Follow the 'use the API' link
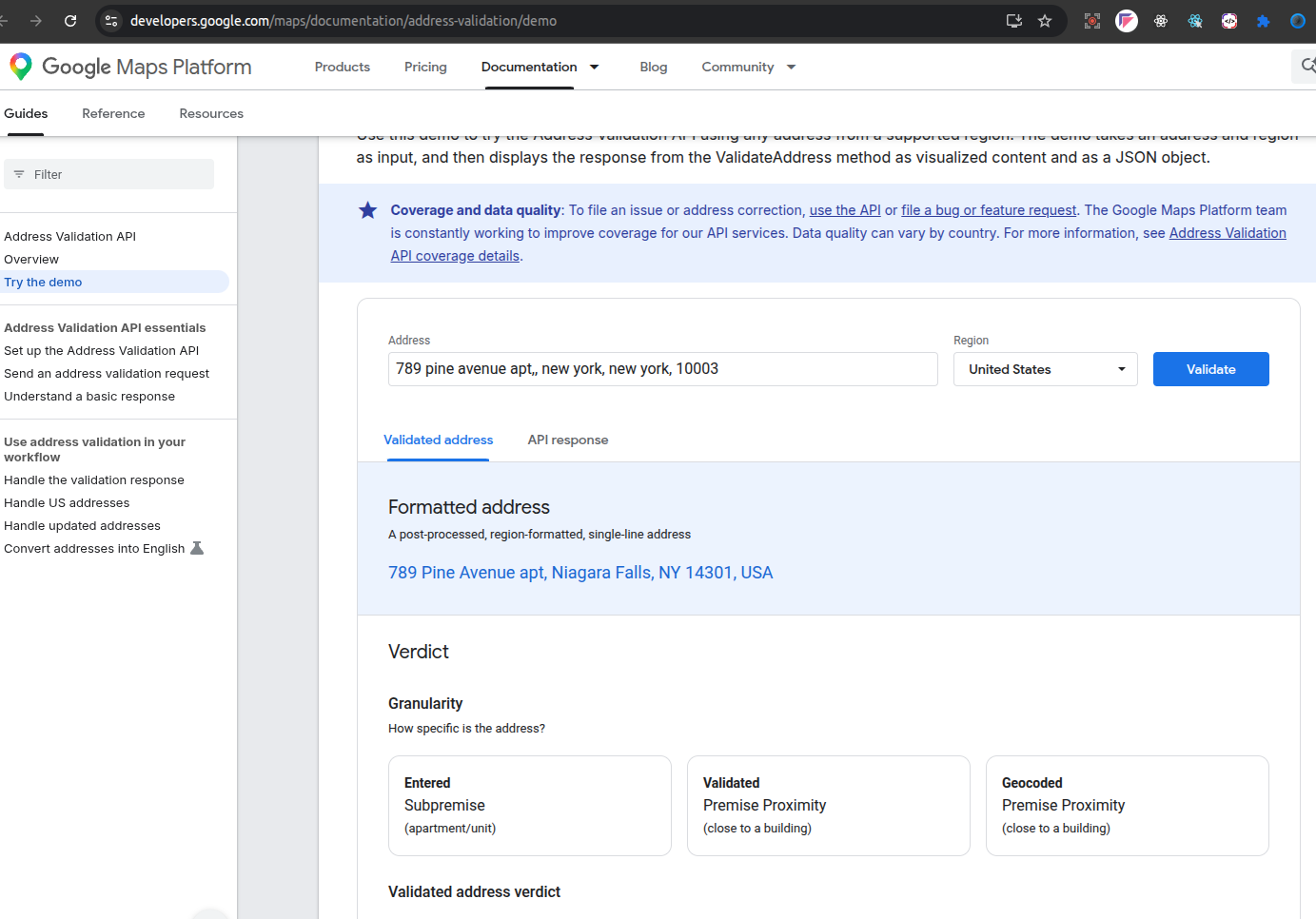The image size is (1316, 919). pyautogui.click(x=845, y=210)
